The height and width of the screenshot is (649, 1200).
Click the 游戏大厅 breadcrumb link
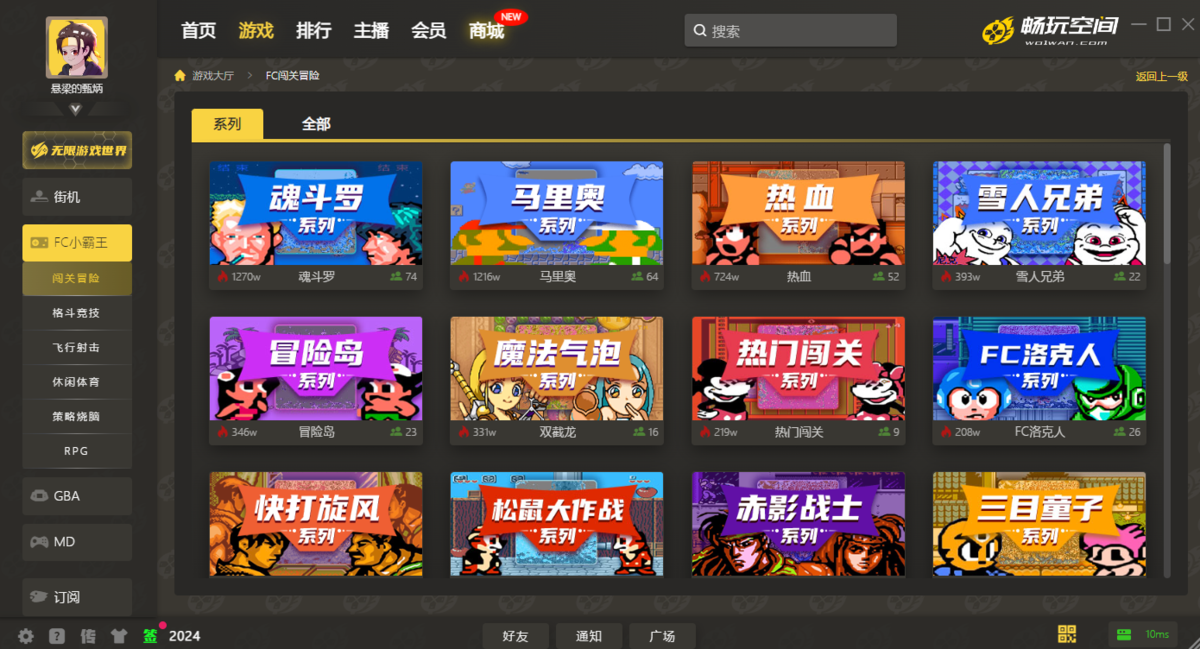(213, 76)
